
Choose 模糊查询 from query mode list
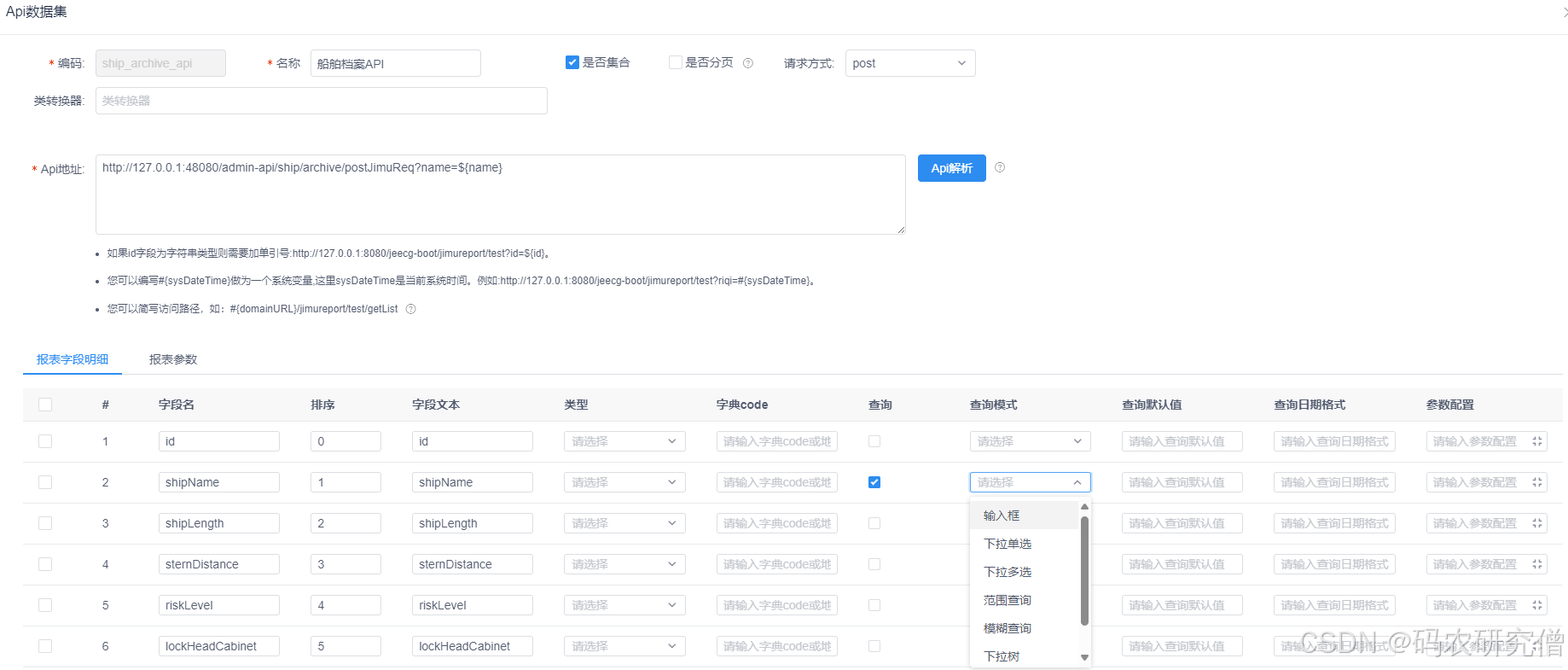click(x=1025, y=628)
